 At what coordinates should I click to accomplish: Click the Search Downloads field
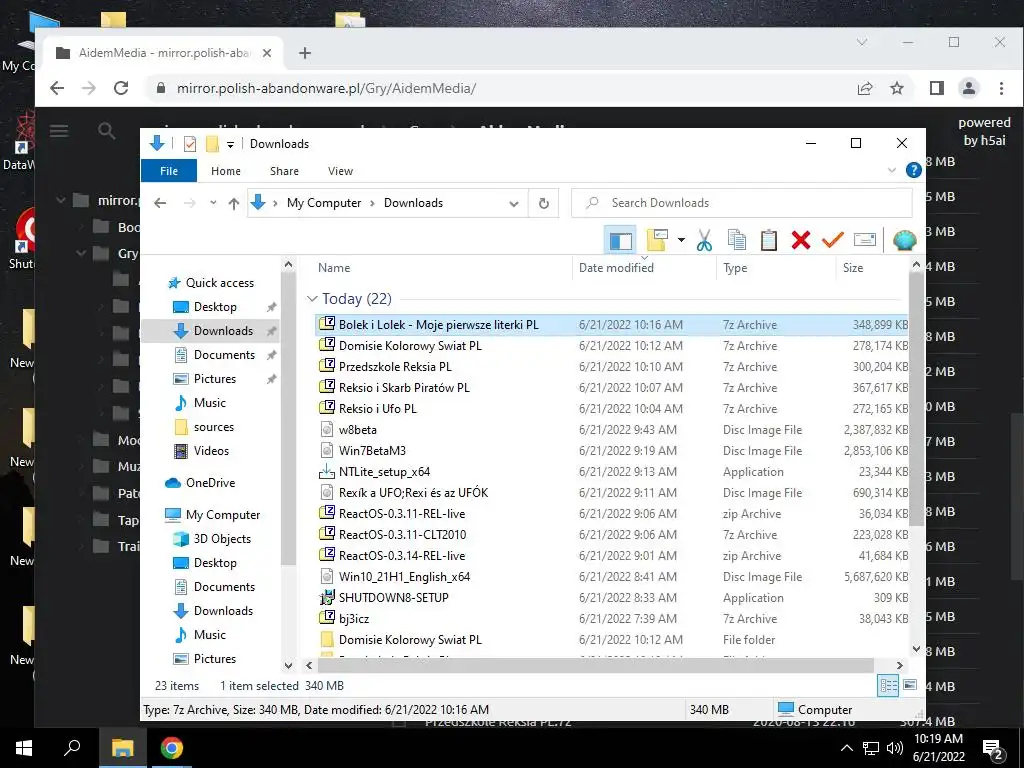[x=742, y=203]
